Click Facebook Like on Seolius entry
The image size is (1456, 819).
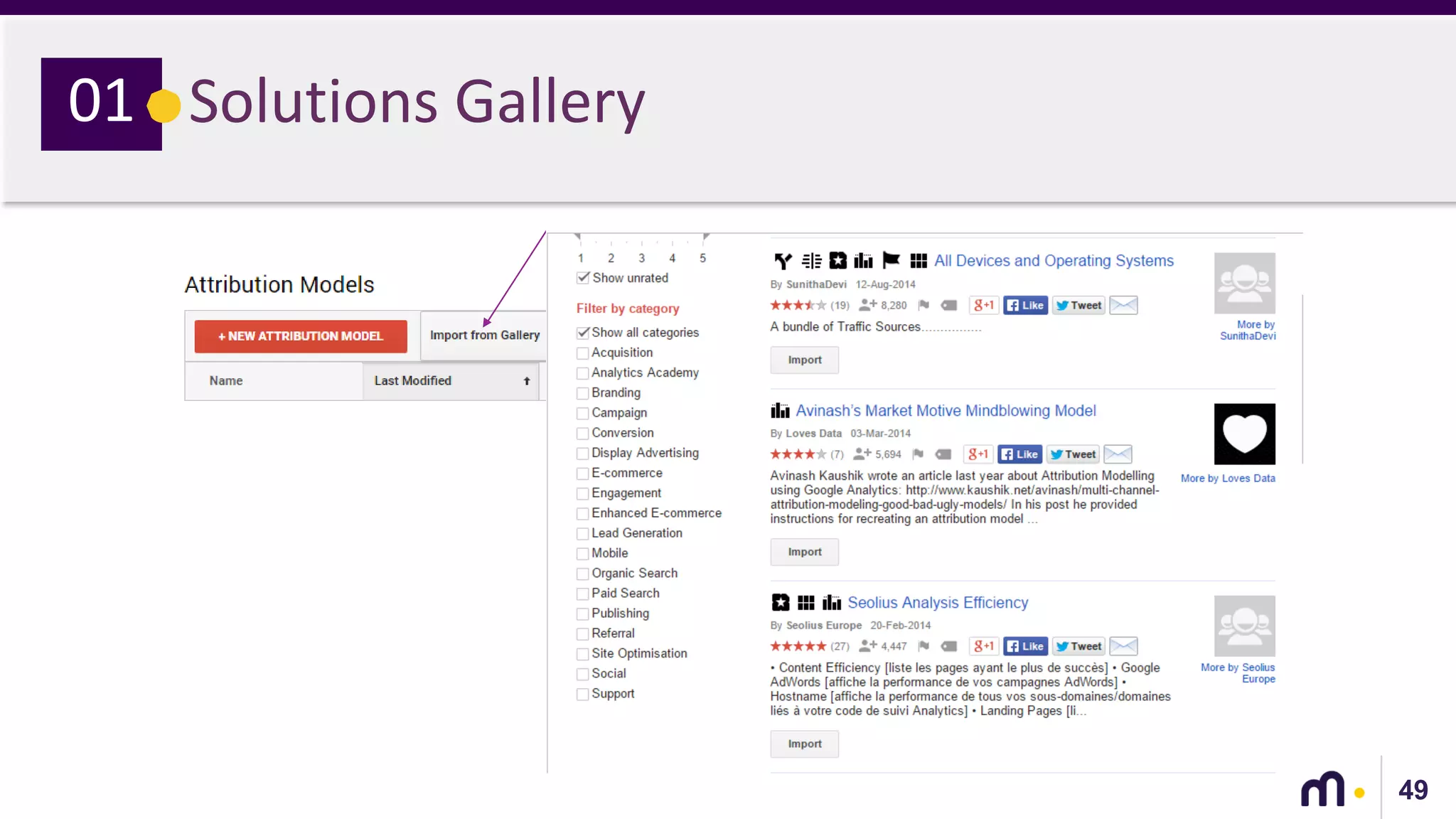point(1025,646)
